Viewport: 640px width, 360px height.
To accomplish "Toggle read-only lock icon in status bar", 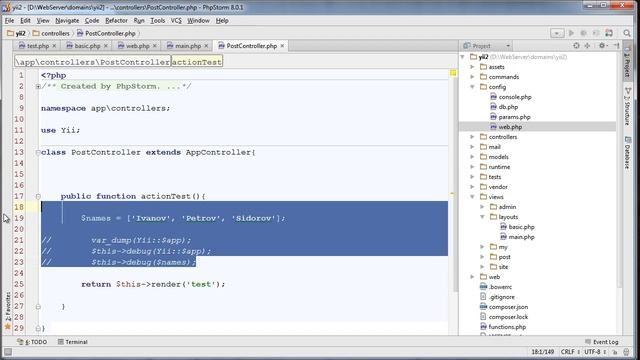I will click(616, 352).
